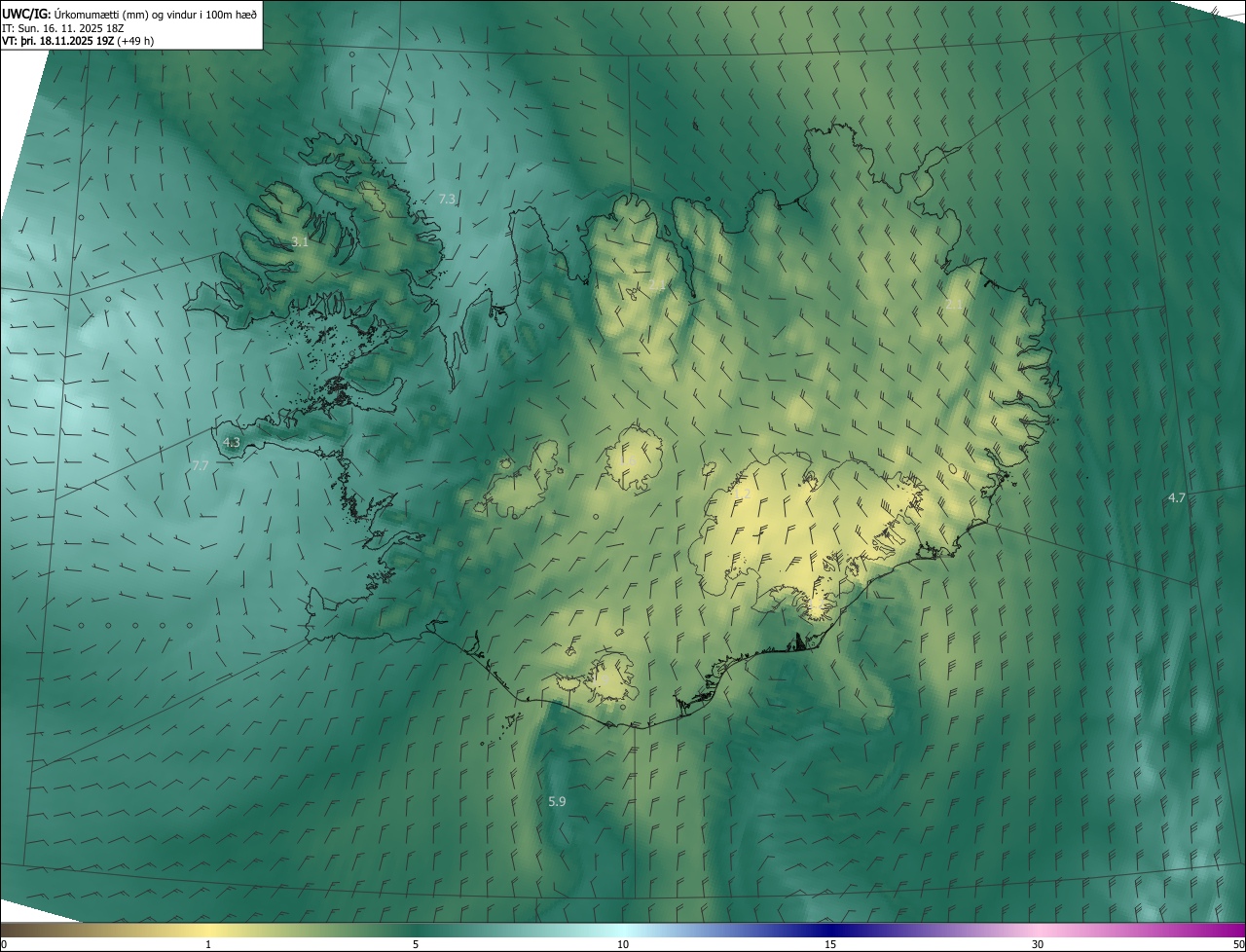
Task: Click the 5.9 value south of Iceland
Action: click(x=557, y=802)
